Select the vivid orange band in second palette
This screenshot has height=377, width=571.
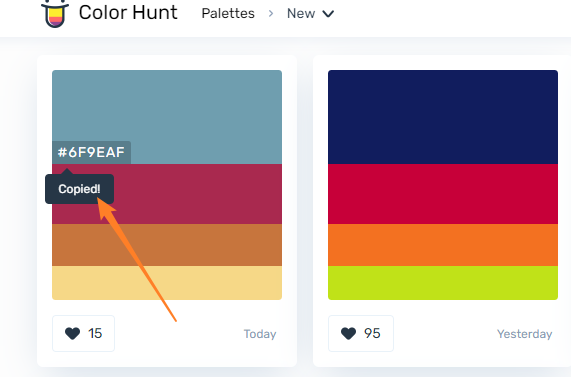[443, 245]
